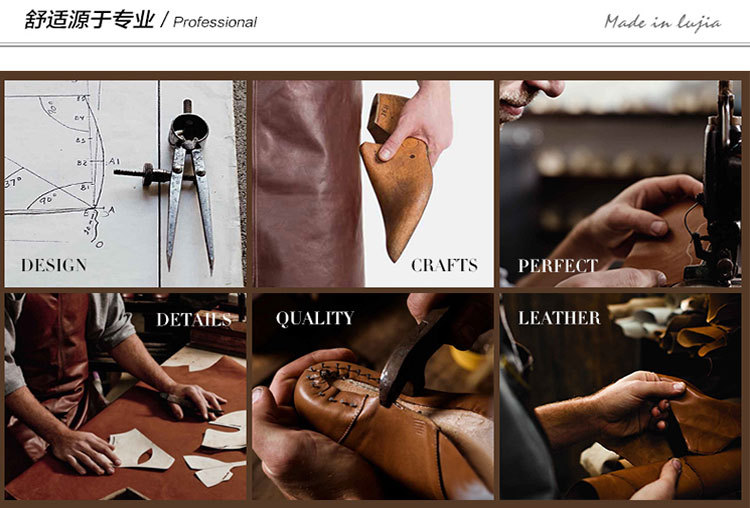This screenshot has height=508, width=750.
Task: Click the Chinese heading 舒适源于专业
Action: (x=90, y=20)
